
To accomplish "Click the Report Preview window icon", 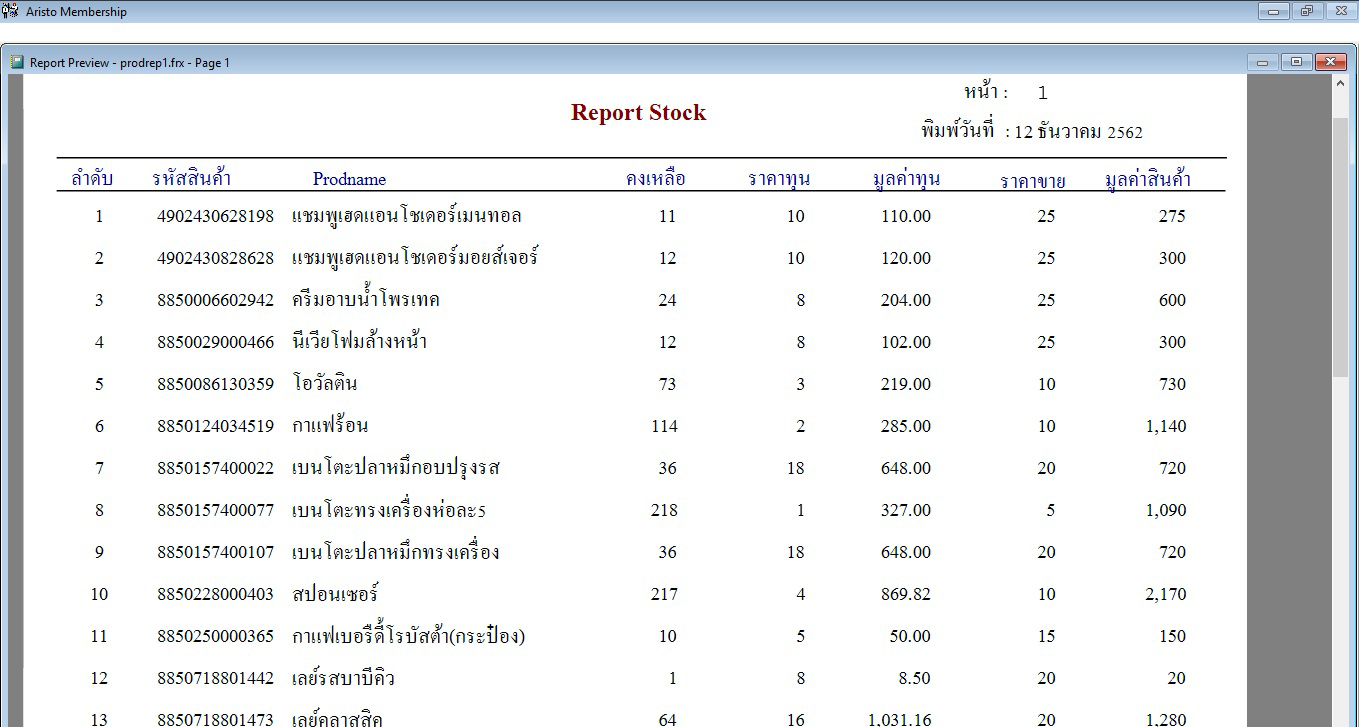I will pos(17,62).
